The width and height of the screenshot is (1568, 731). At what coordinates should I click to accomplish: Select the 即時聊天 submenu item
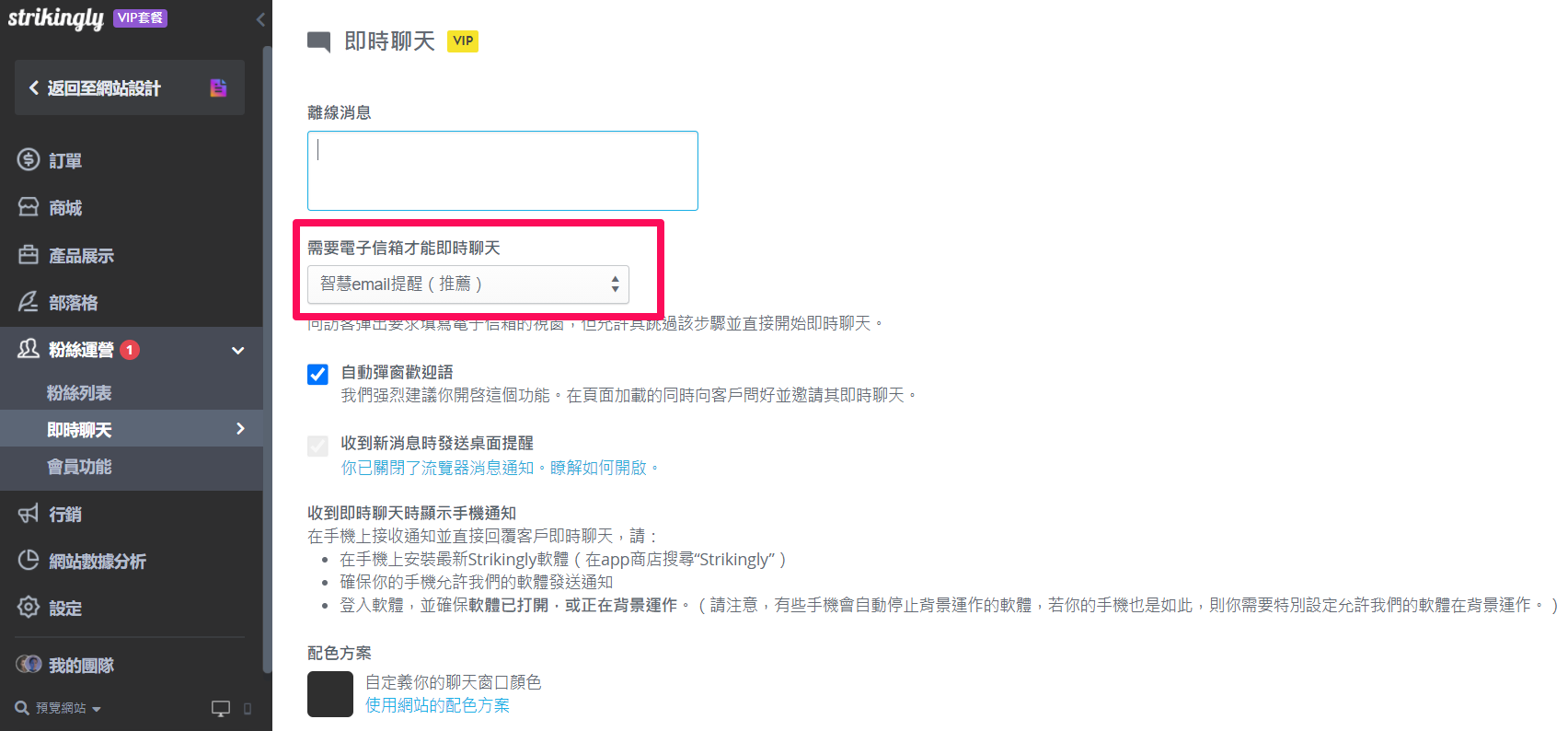[x=132, y=429]
